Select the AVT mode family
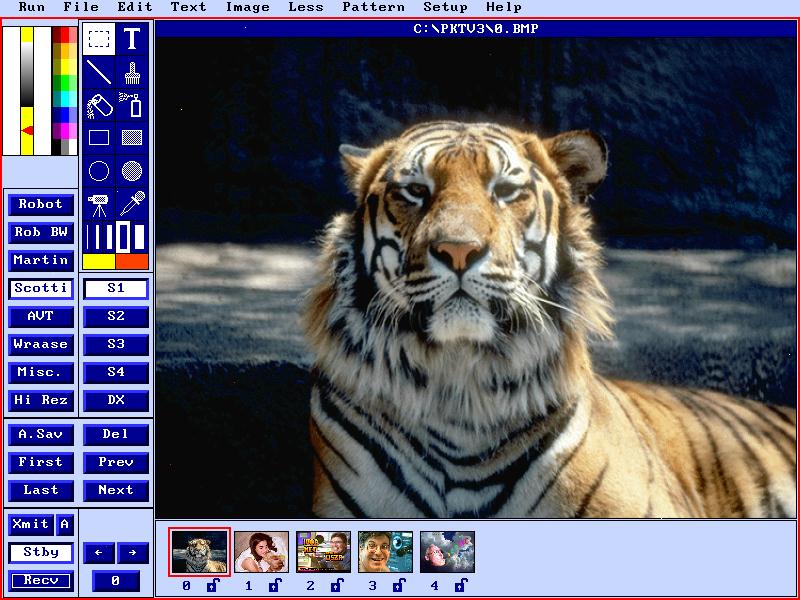The image size is (800, 600). coord(41,317)
